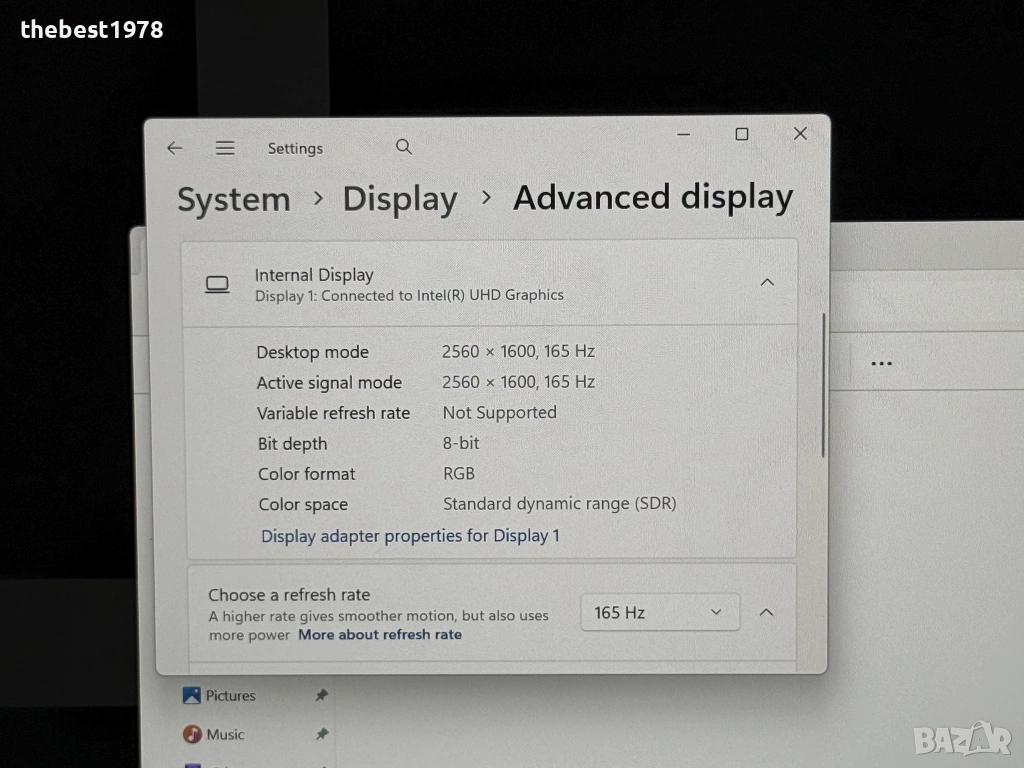Click the pin icon next to Music

pos(321,735)
